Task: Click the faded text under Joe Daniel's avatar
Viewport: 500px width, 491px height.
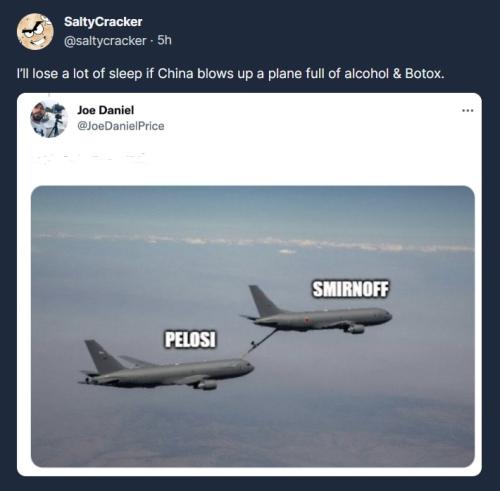Action: coord(87,157)
